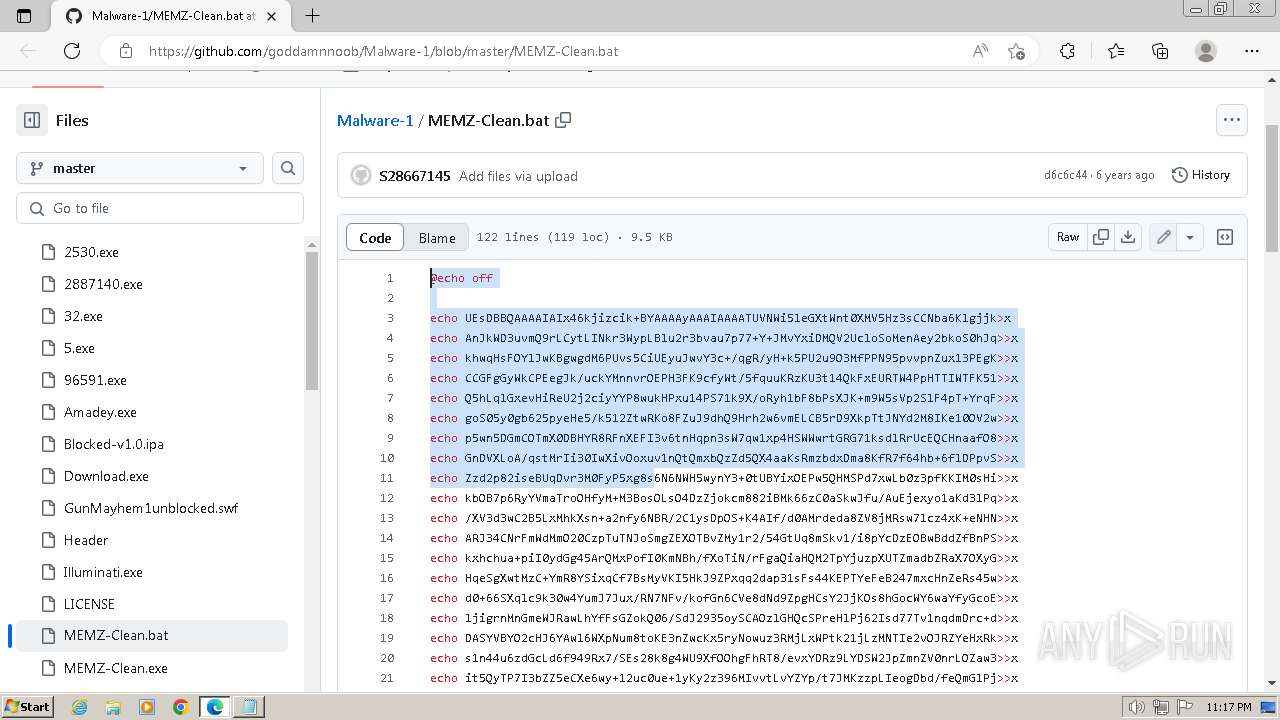Open MEMZ-Clean.exe file entry

tap(116, 668)
